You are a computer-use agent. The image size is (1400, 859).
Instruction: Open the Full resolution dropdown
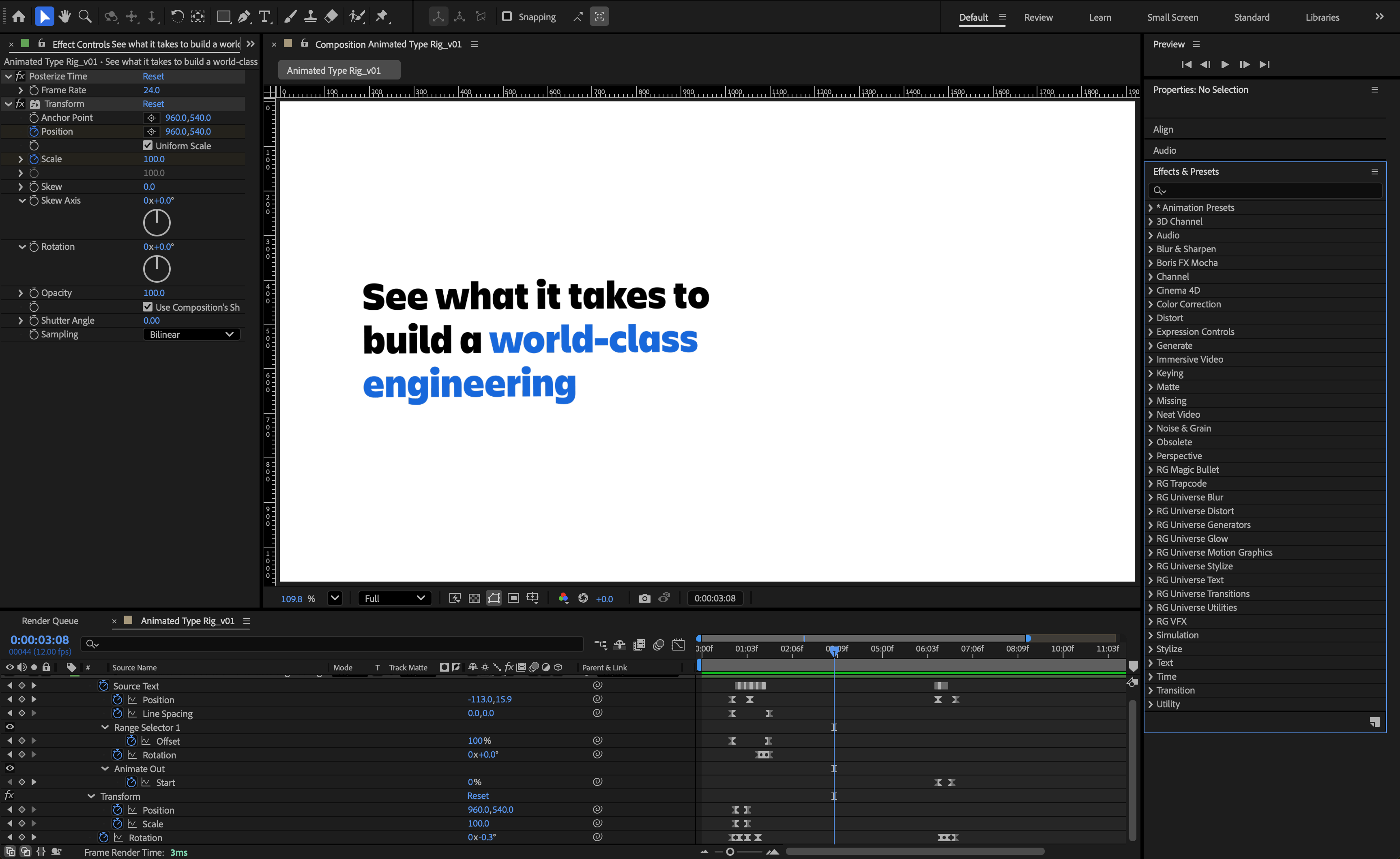click(394, 598)
